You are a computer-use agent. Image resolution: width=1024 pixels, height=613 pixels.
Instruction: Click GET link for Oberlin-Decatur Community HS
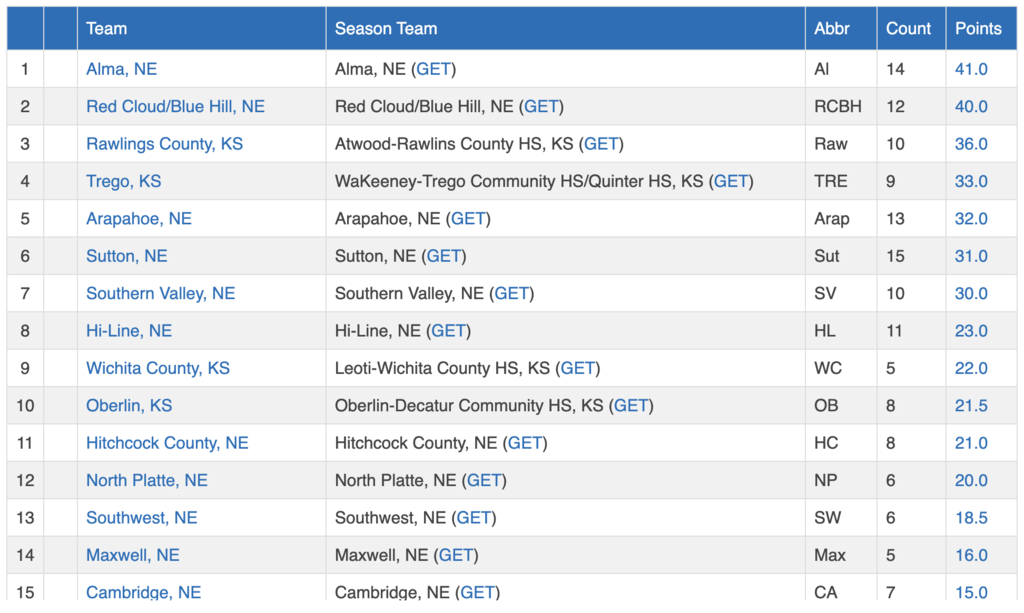click(x=631, y=405)
